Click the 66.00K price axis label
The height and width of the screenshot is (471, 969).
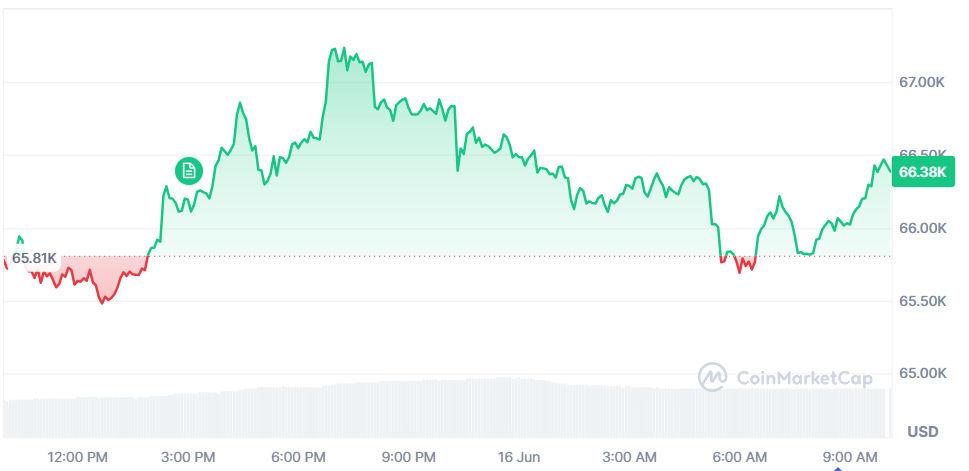tap(922, 229)
